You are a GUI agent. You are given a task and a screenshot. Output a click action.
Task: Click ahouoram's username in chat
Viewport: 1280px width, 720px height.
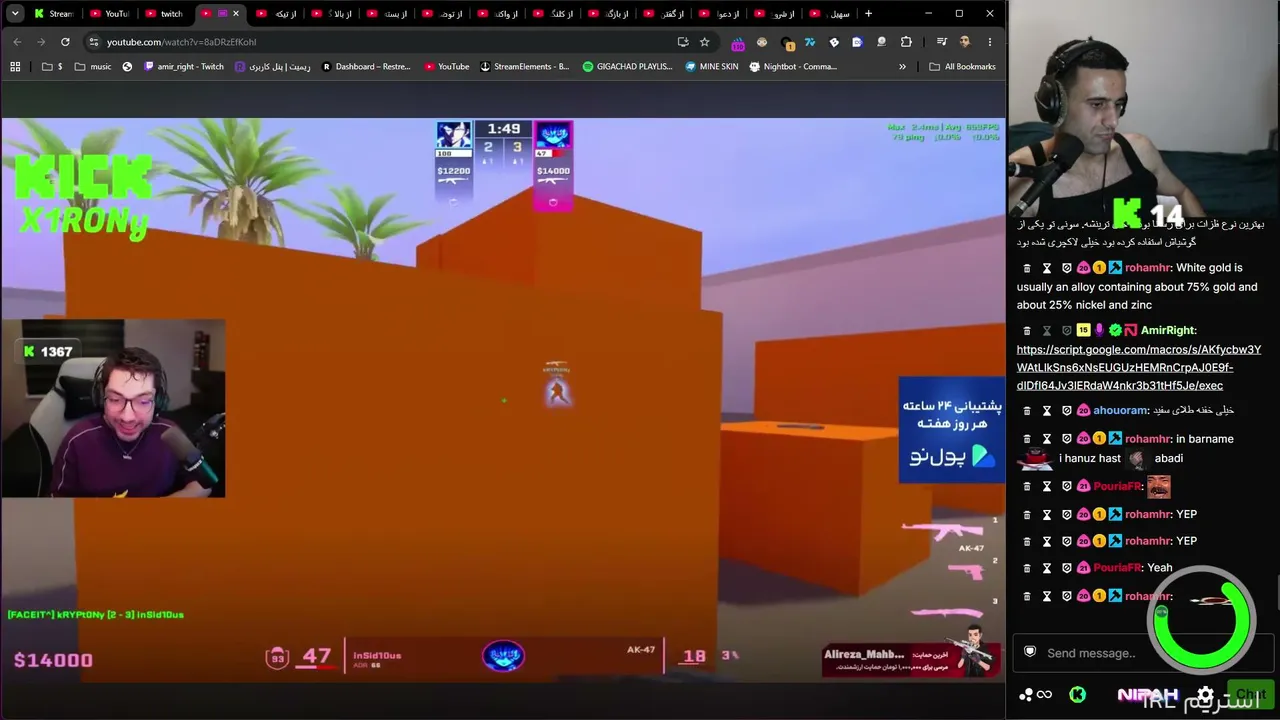1120,411
